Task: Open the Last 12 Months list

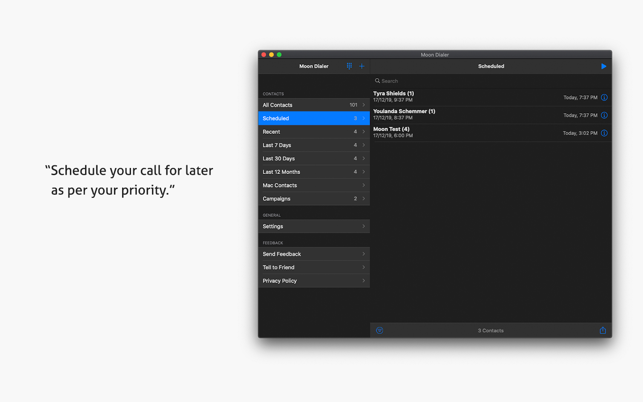Action: point(314,172)
